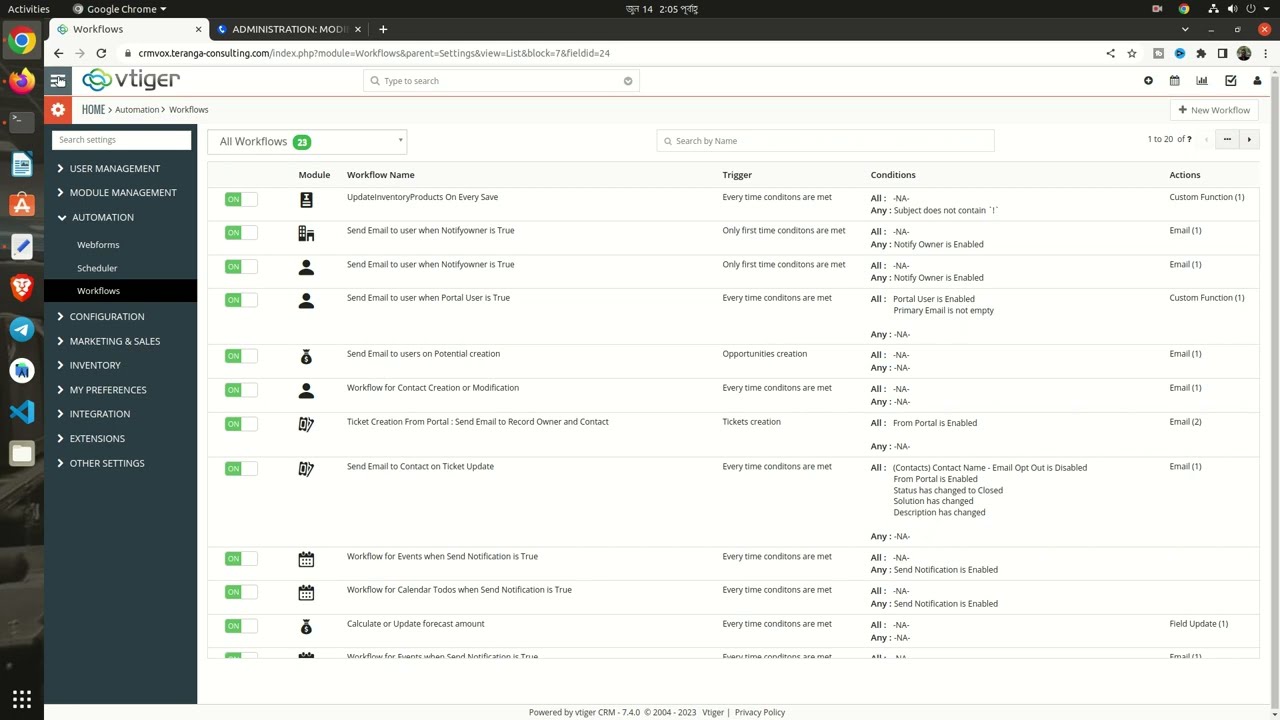Click the money bag icon for forecast amount row
Screen dimensions: 1280x720
[x=306, y=627]
